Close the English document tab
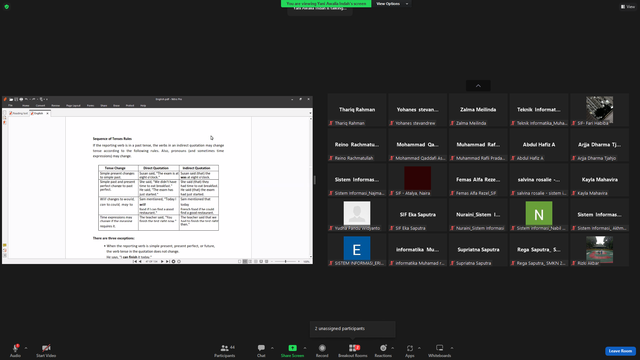Viewport: 640px width, 360px height. [47, 113]
